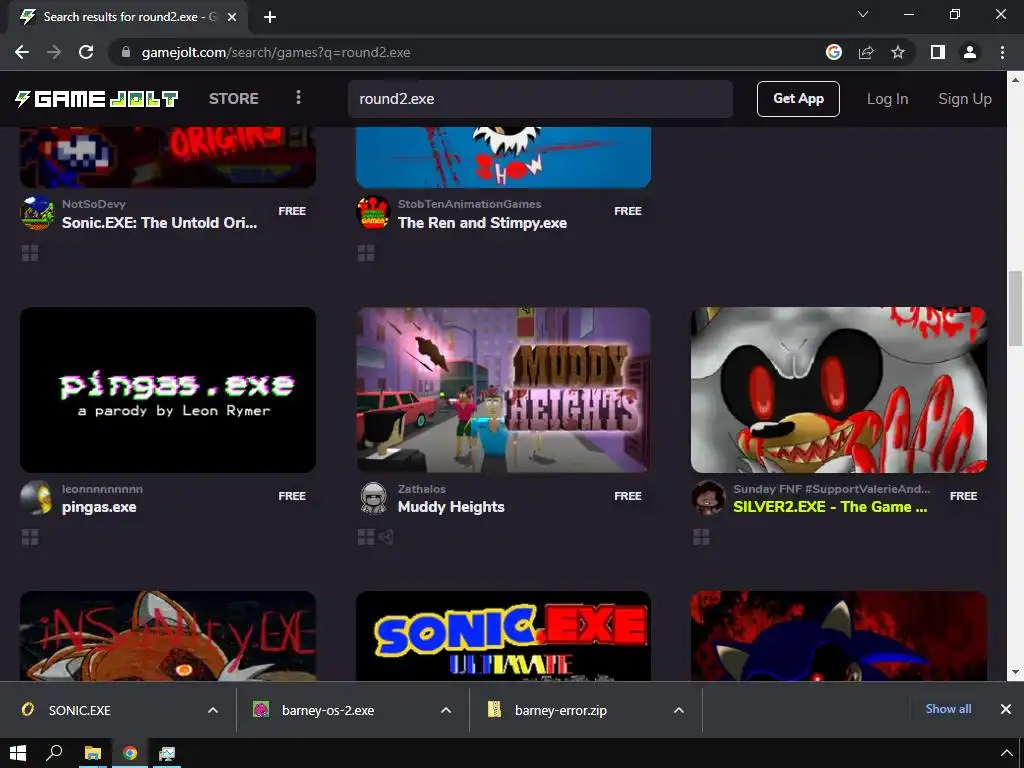This screenshot has width=1024, height=768.
Task: Reload the page
Action: [x=86, y=52]
